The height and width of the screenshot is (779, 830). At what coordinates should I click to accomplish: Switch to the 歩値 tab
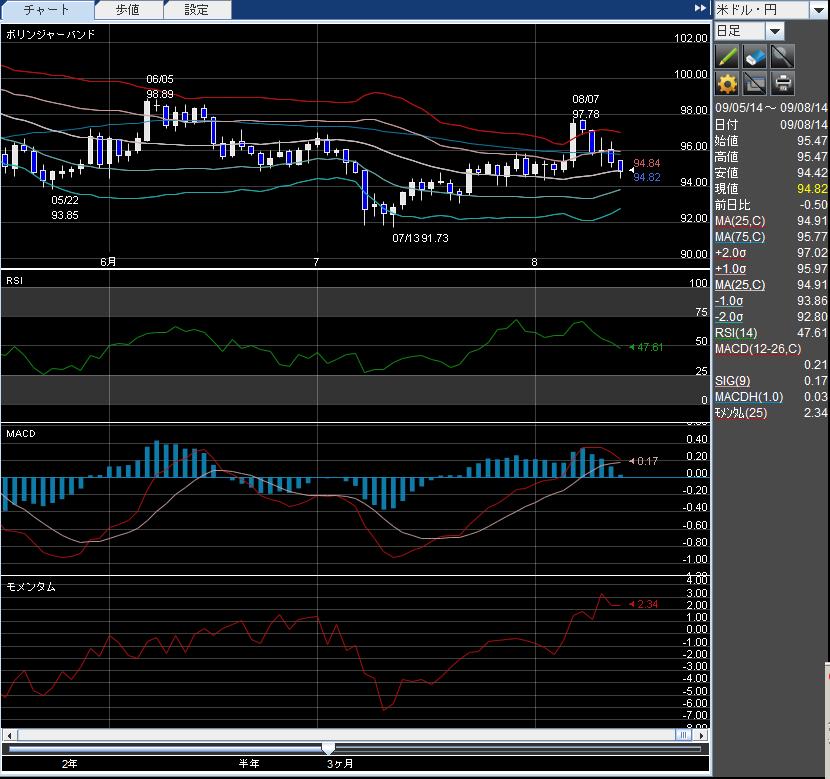pyautogui.click(x=127, y=10)
